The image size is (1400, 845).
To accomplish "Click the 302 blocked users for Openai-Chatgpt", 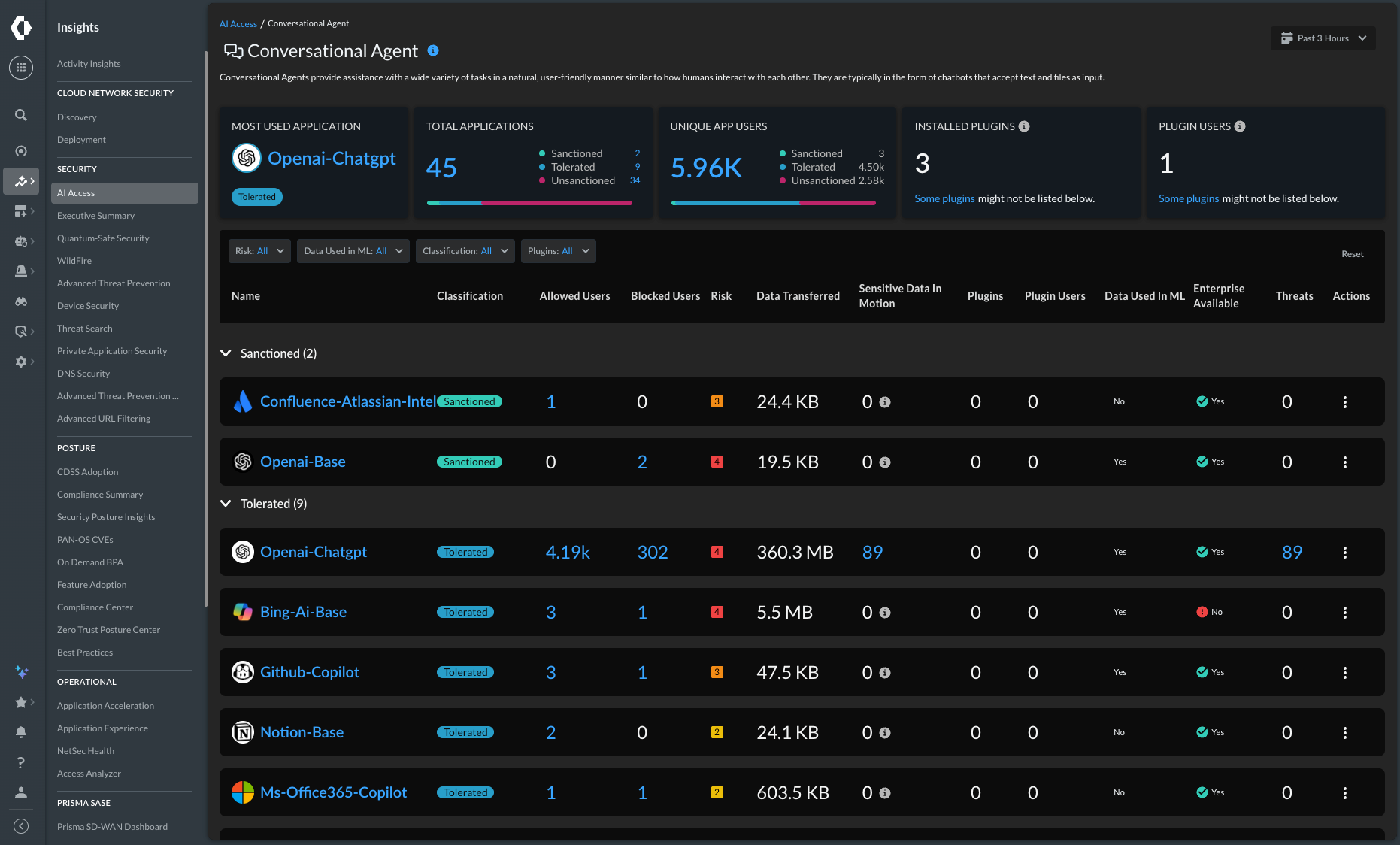I will [x=653, y=553].
